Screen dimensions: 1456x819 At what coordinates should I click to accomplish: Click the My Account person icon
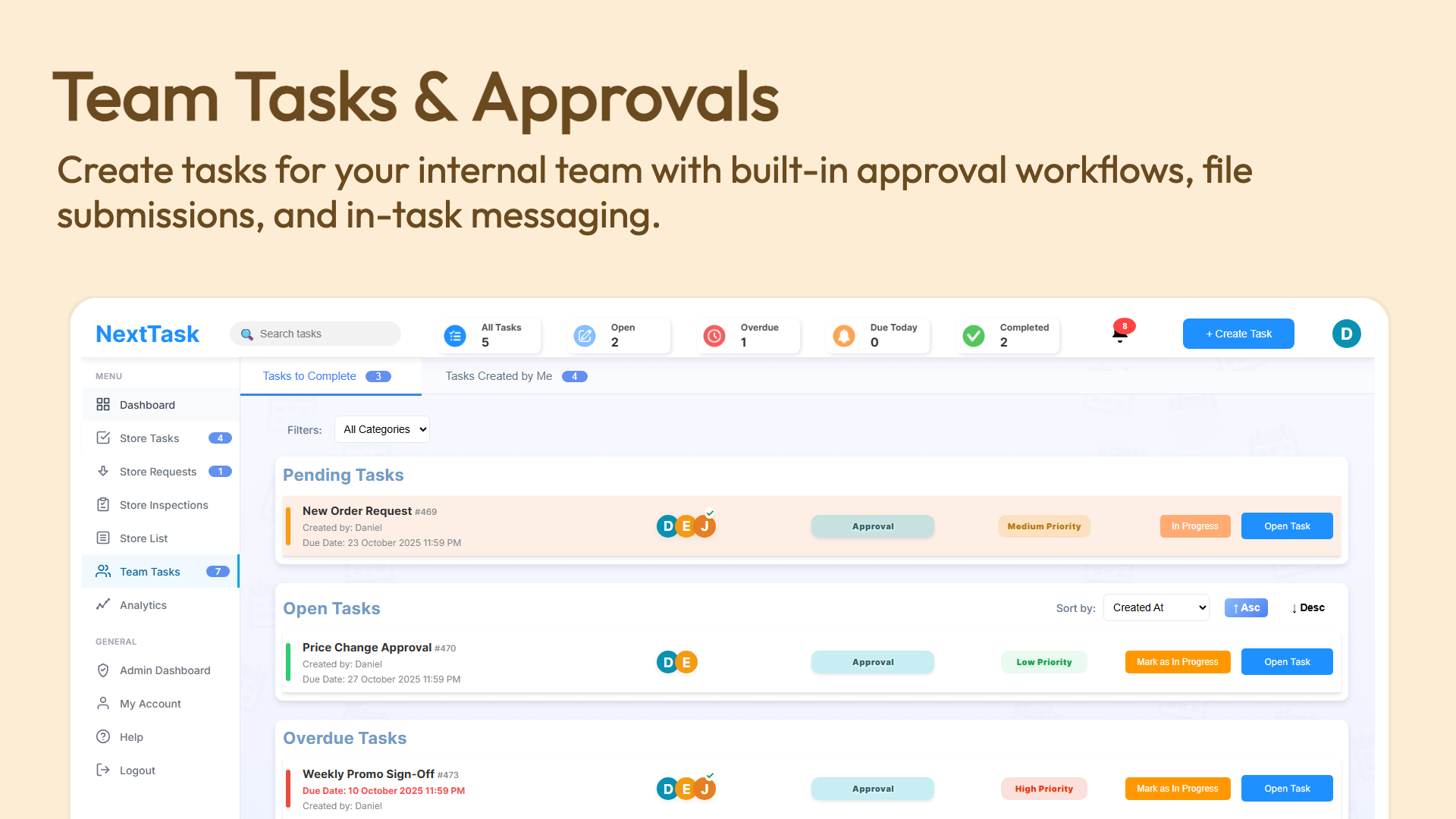(x=103, y=703)
